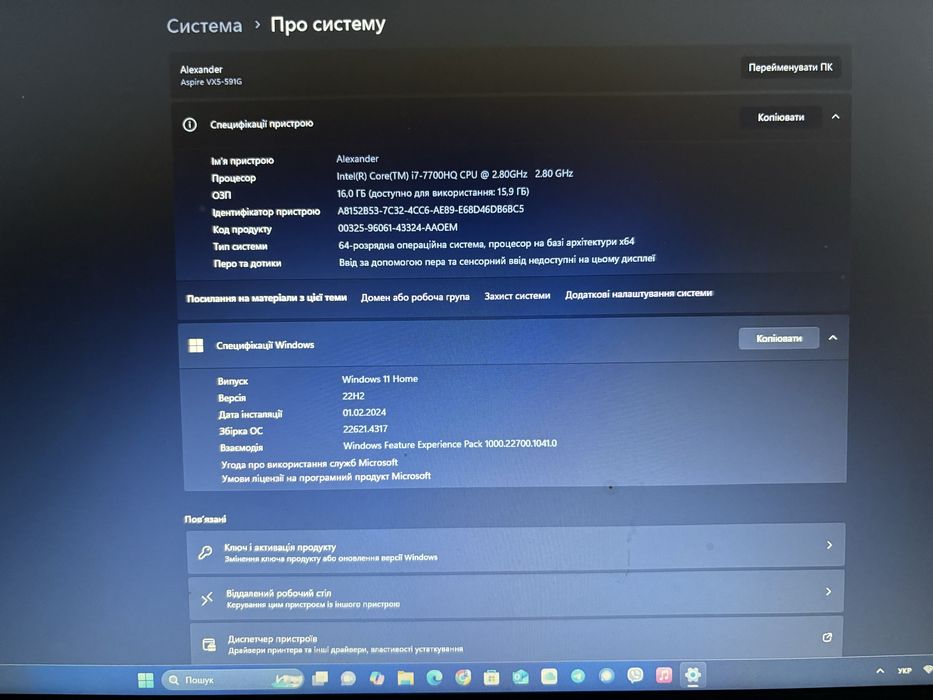Open Угода про використання служб Microsoft

309,463
